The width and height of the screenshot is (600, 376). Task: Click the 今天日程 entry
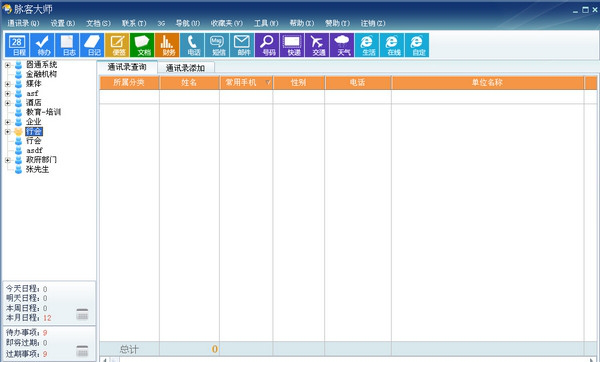26,289
